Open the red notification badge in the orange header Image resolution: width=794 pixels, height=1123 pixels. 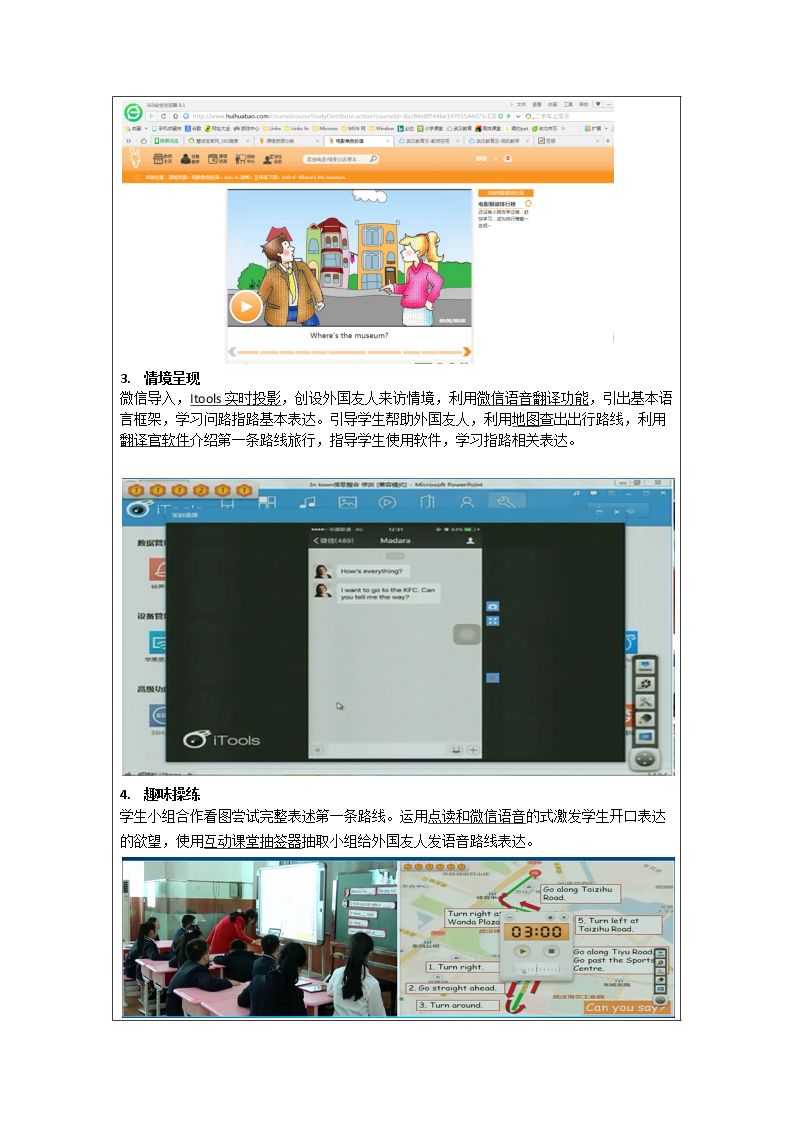(508, 158)
